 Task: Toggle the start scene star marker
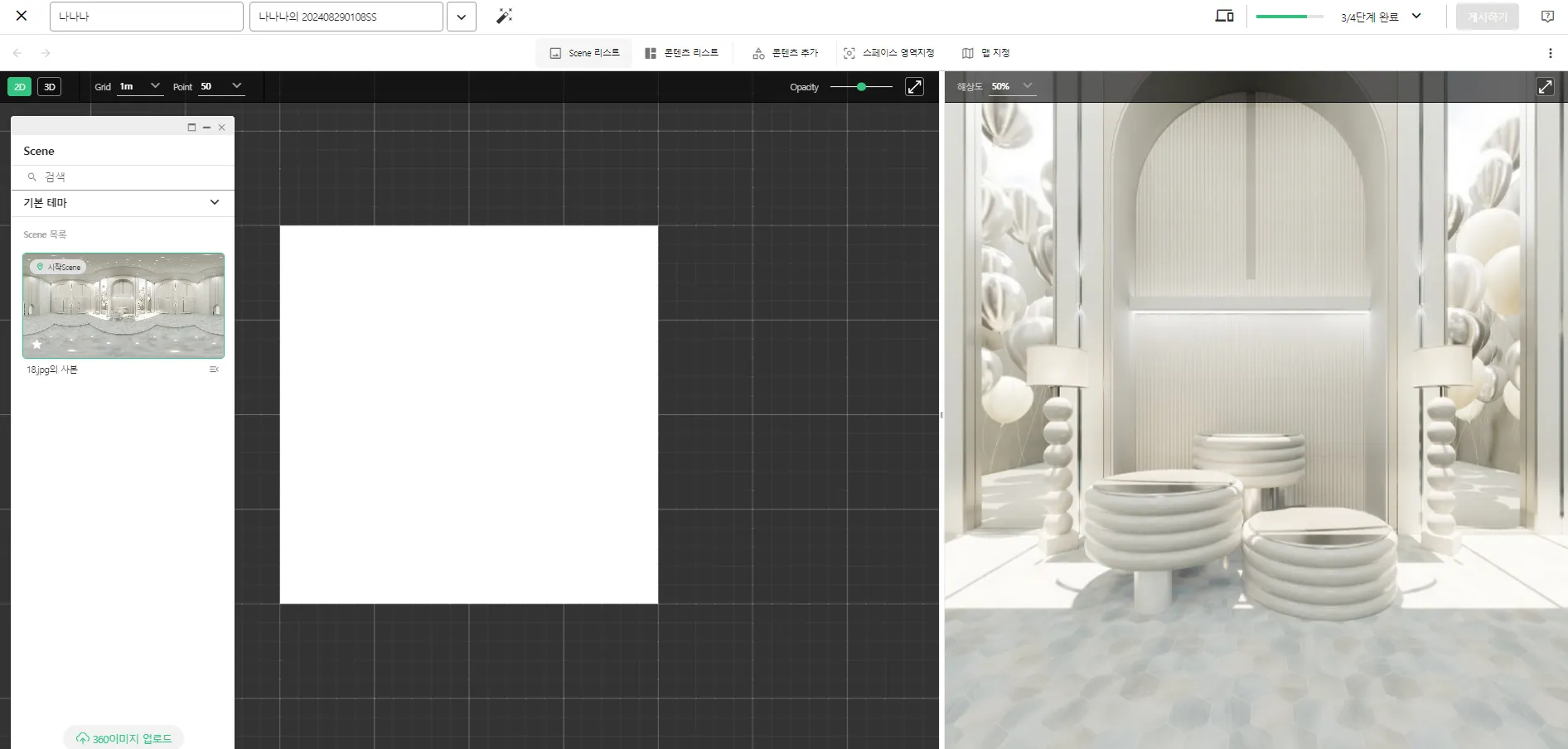click(36, 345)
